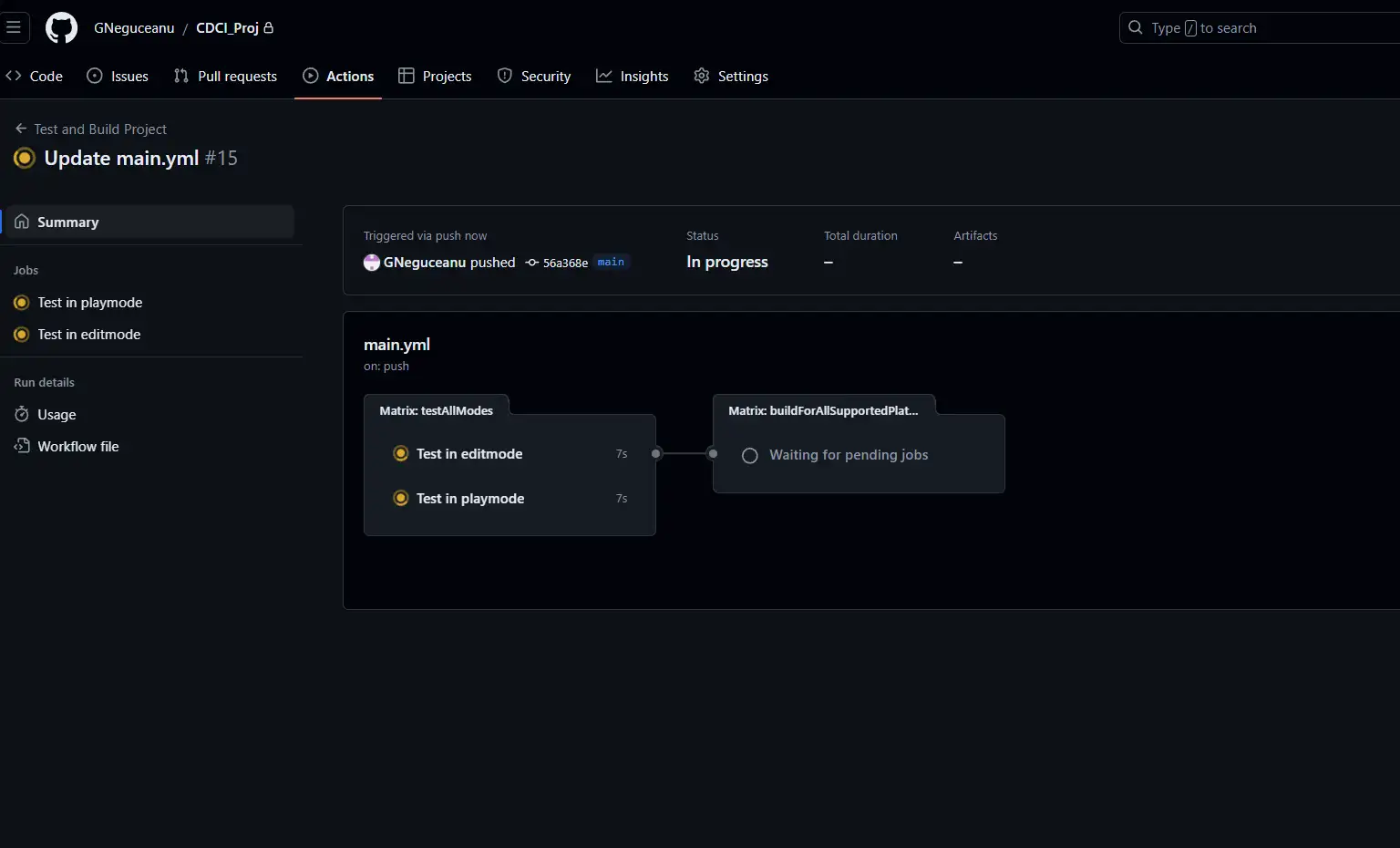Click the Insights graph icon
The image size is (1400, 848).
point(604,76)
